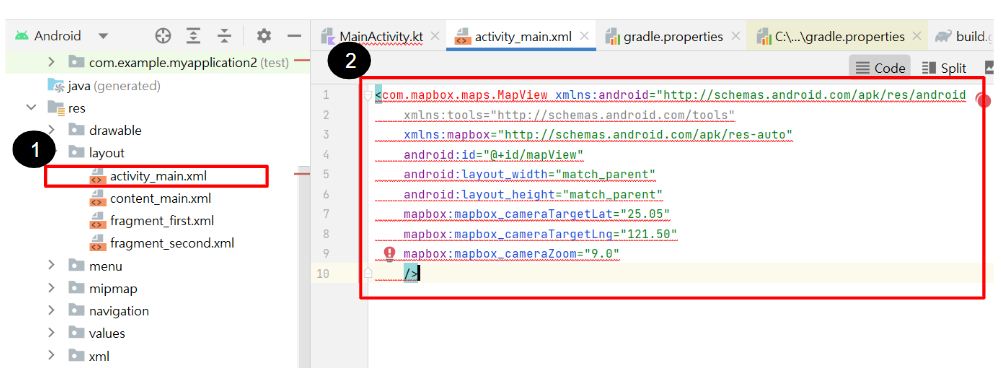Click line number 5 in gutter

click(x=326, y=174)
